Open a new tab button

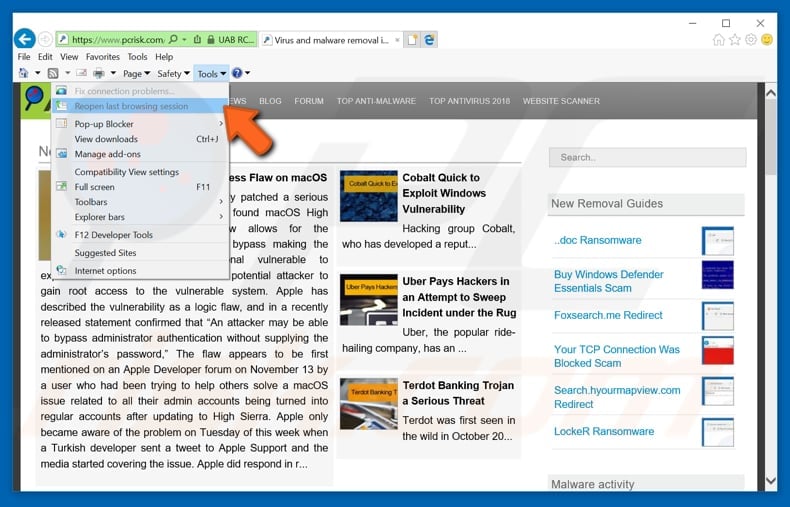pos(412,40)
